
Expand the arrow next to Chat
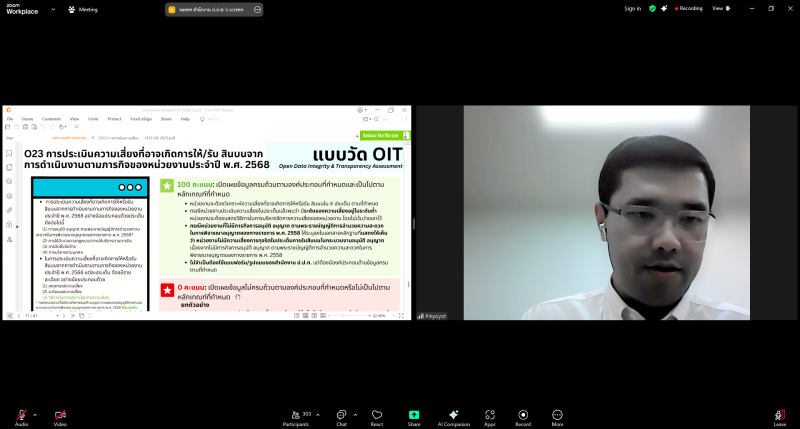click(355, 413)
